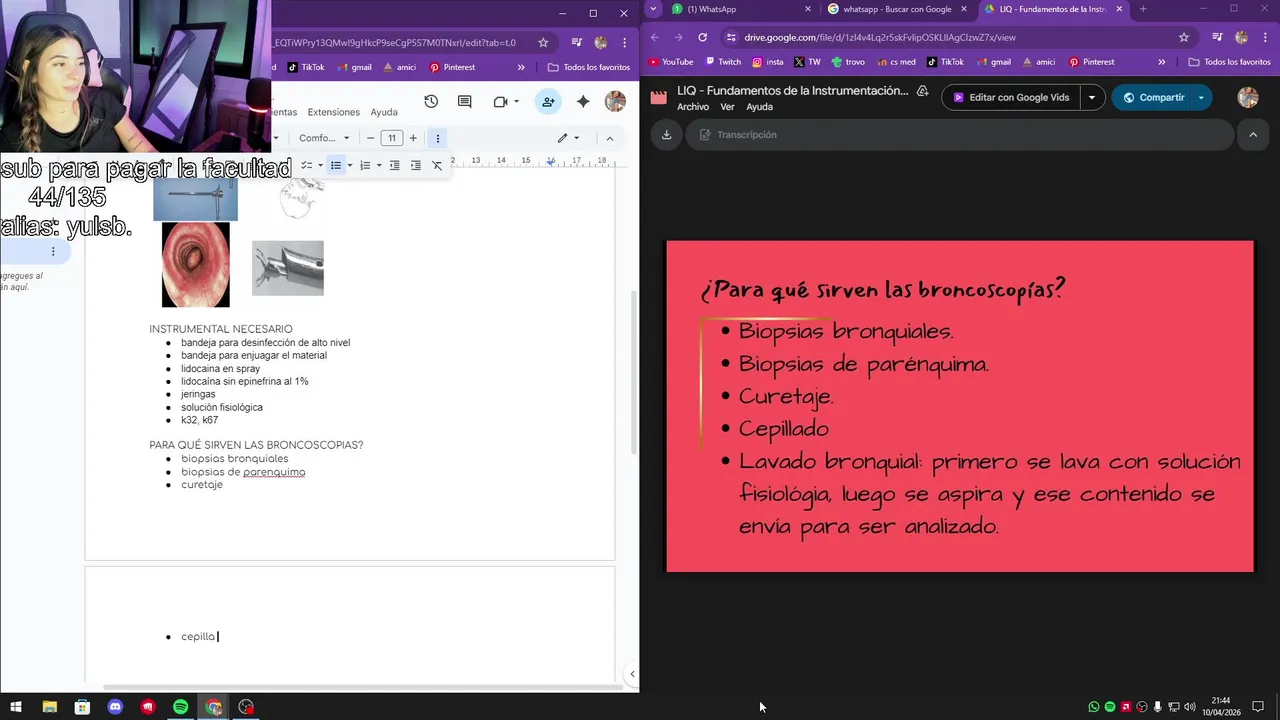The height and width of the screenshot is (720, 1280).
Task: Clear formatting with the crossed-T icon
Action: pyautogui.click(x=437, y=165)
